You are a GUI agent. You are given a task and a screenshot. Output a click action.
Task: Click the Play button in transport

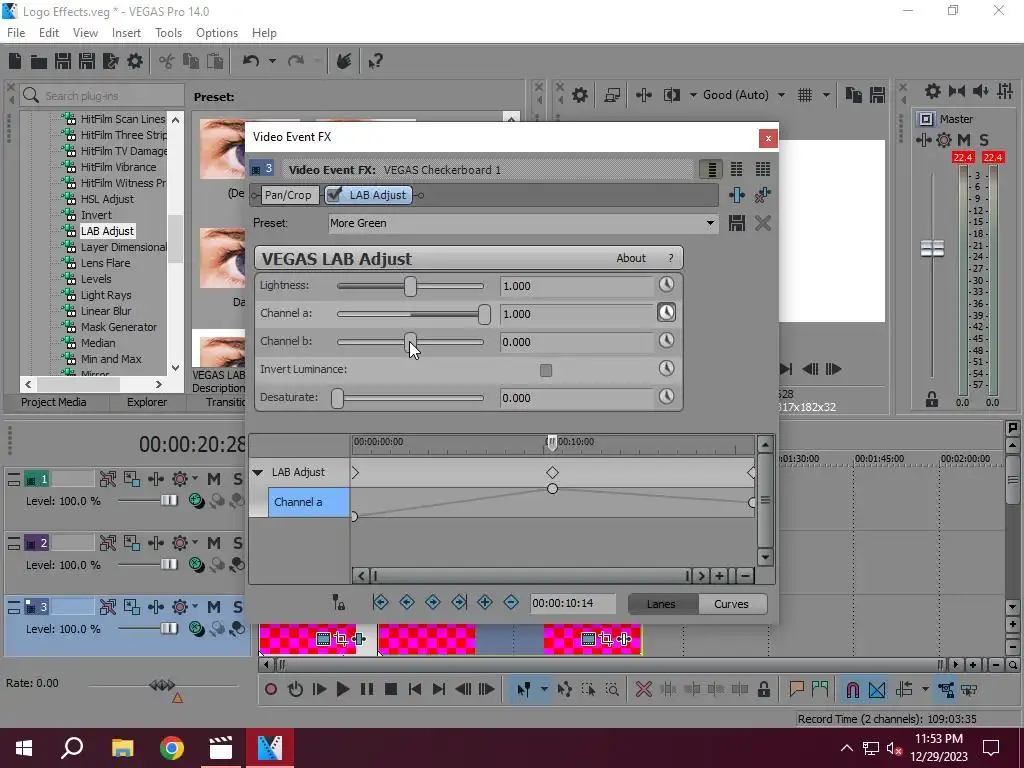coord(342,689)
